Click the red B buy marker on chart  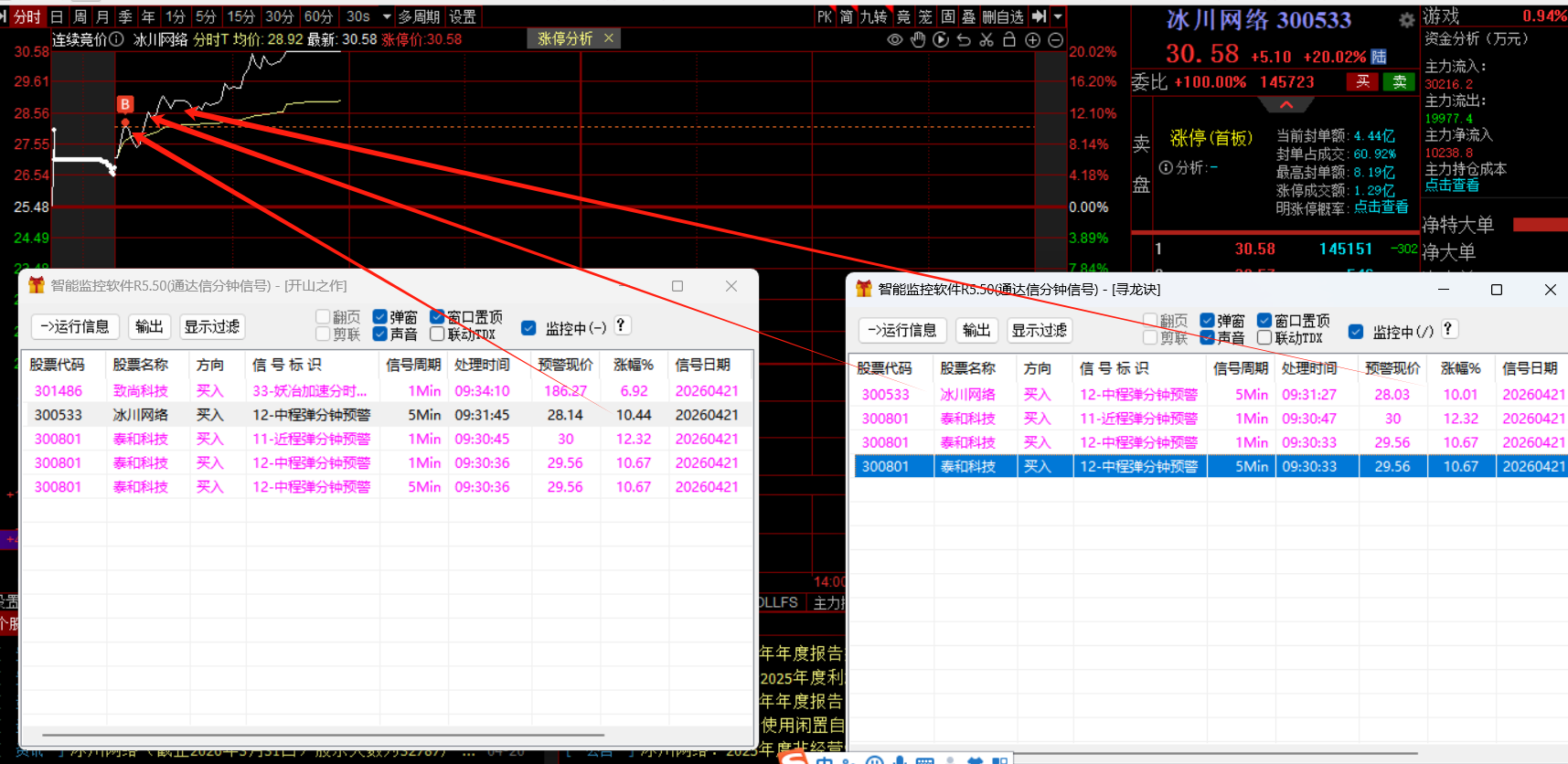(126, 104)
